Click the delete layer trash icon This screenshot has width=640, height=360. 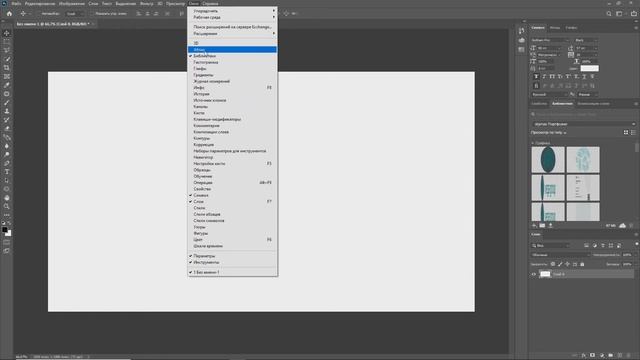[629, 355]
